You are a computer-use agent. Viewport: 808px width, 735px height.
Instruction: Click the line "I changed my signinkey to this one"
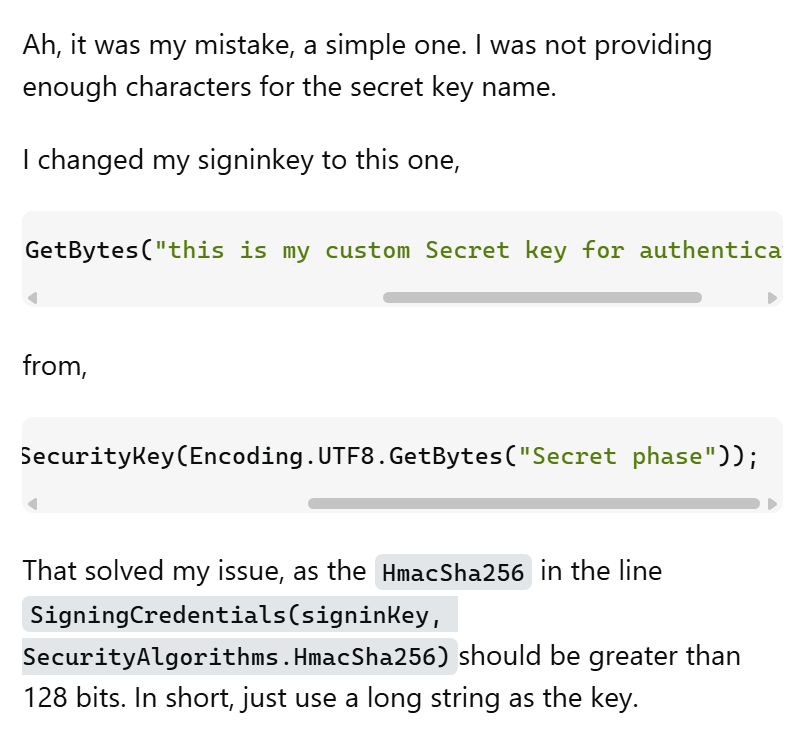[x=241, y=160]
